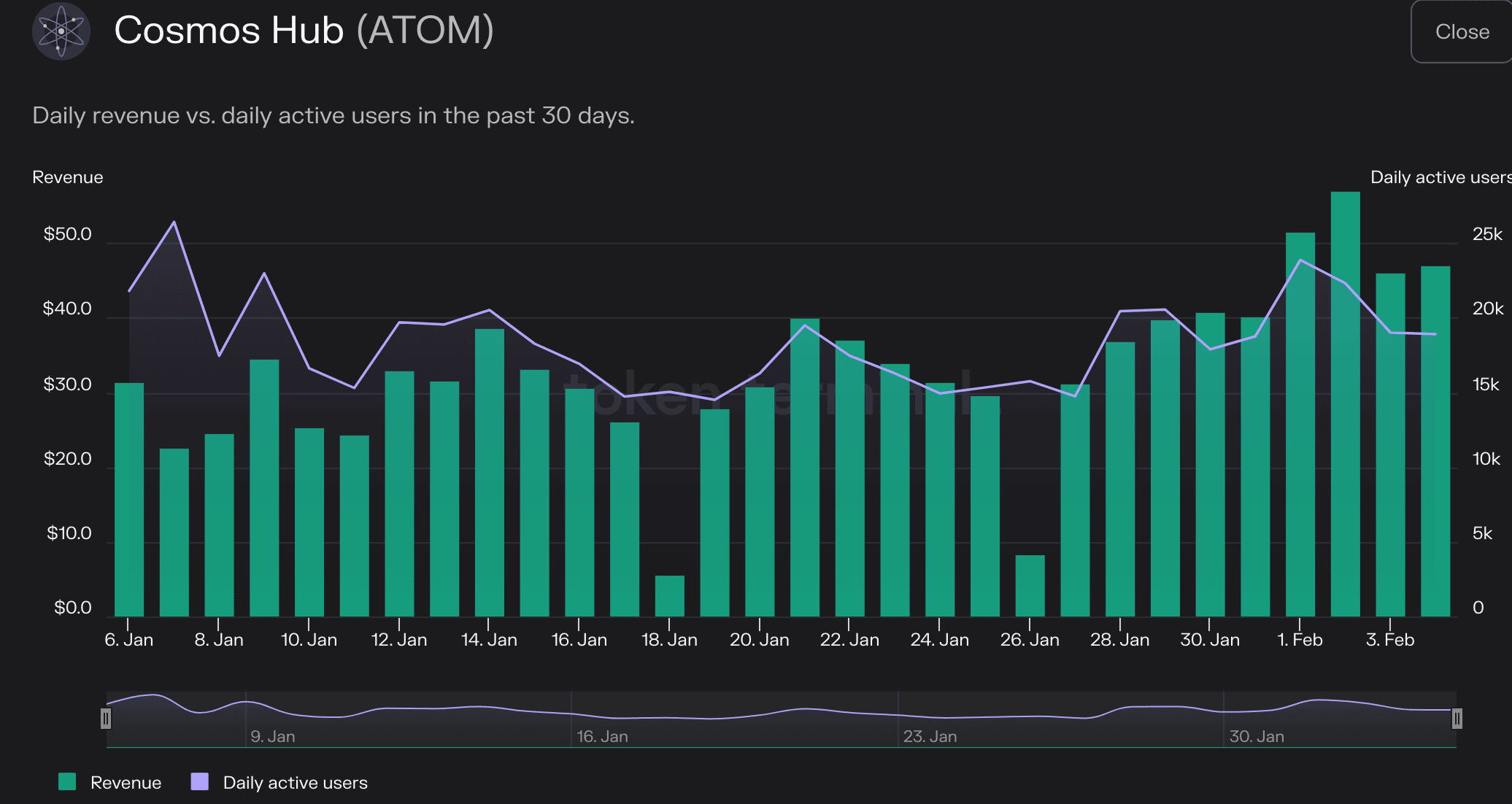The height and width of the screenshot is (804, 1512).
Task: Click the '12. Jan' x-axis label
Action: pyautogui.click(x=399, y=640)
